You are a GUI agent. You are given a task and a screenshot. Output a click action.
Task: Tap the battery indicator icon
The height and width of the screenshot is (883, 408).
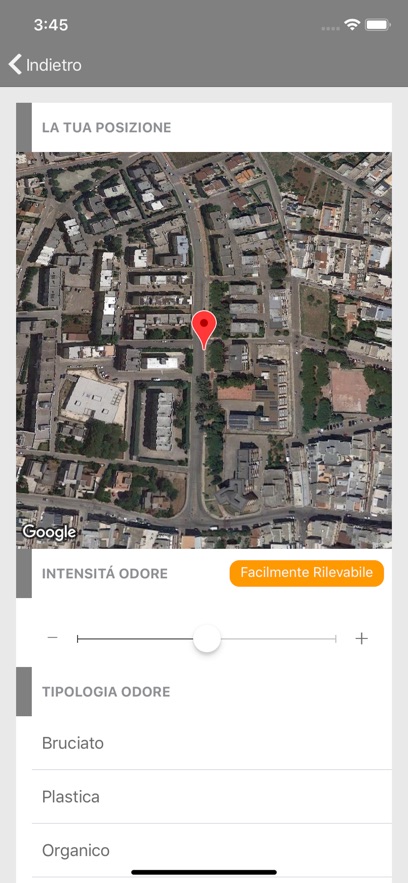pyautogui.click(x=378, y=25)
